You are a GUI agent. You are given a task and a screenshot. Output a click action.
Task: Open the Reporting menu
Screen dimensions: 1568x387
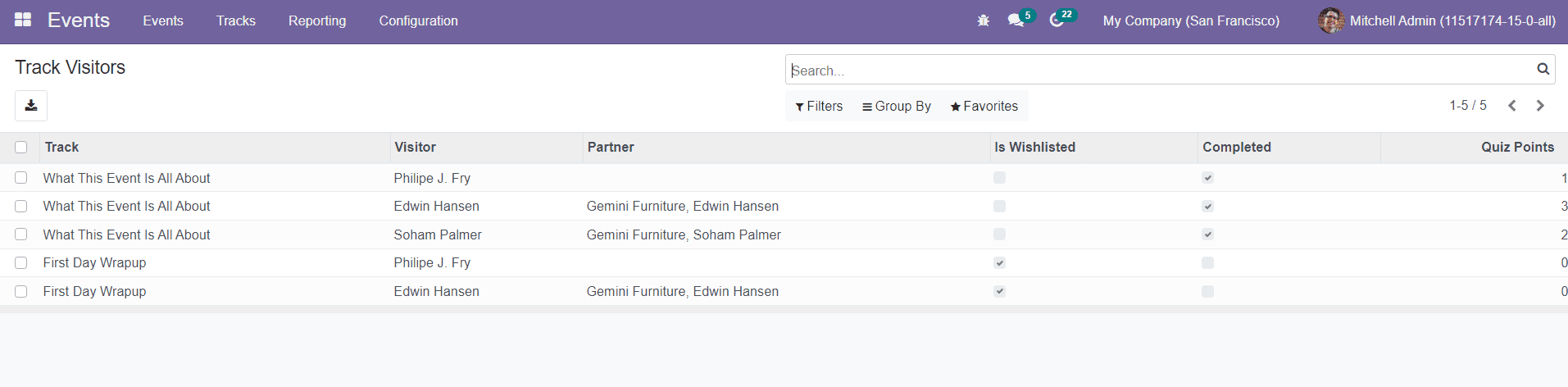coord(317,20)
